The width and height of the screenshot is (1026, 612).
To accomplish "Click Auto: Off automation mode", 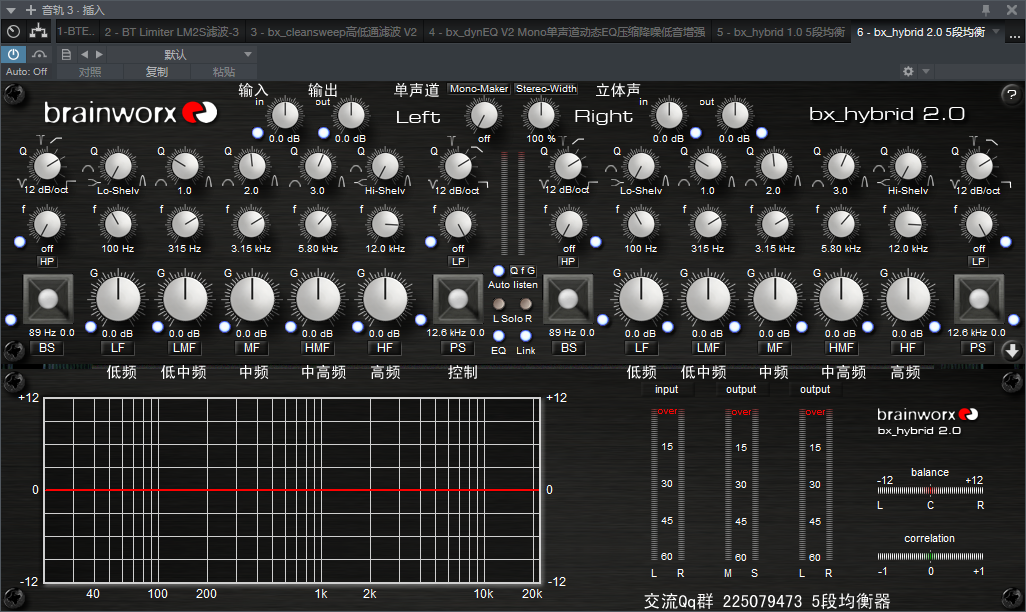I will click(27, 71).
